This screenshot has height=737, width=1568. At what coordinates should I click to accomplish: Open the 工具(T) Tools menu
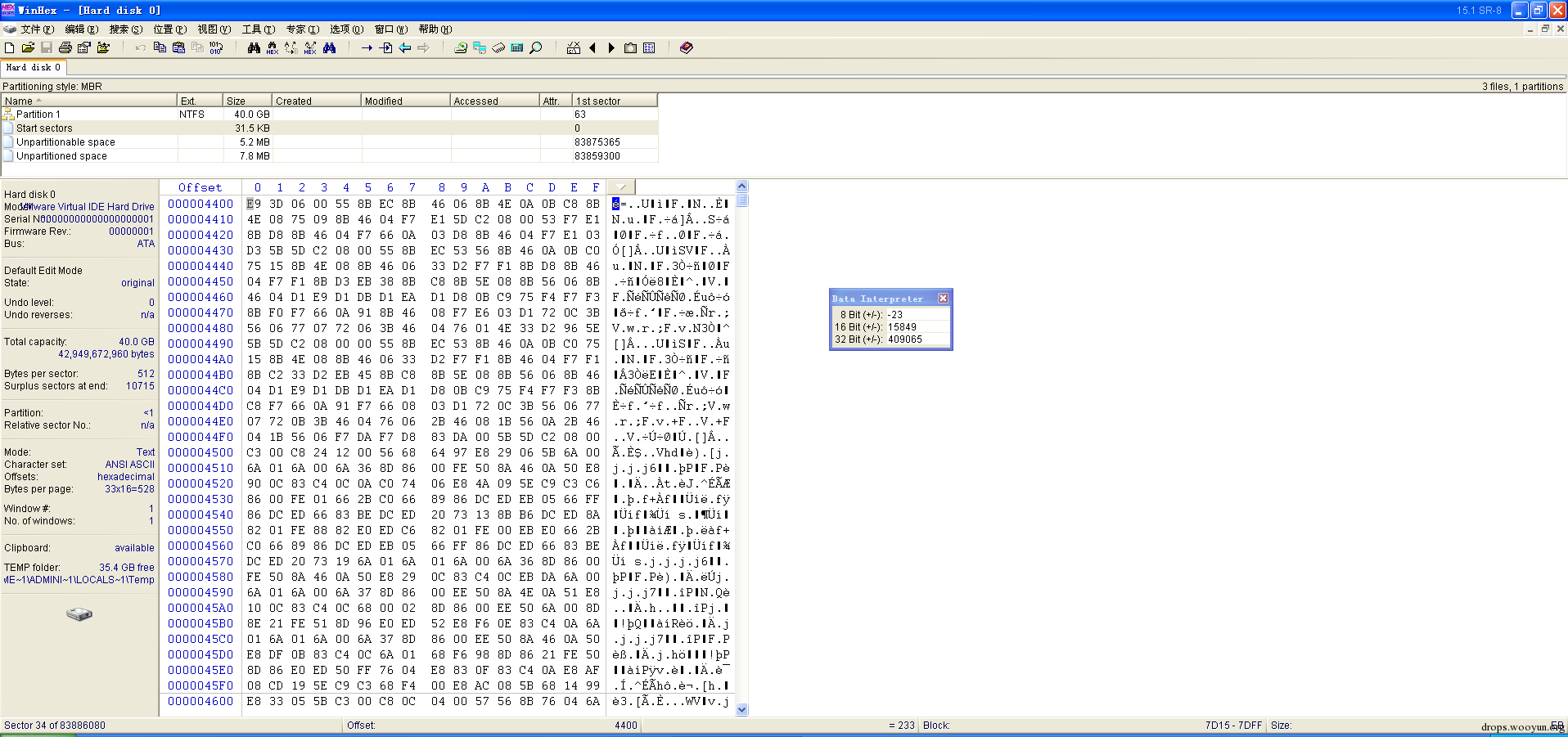point(259,29)
